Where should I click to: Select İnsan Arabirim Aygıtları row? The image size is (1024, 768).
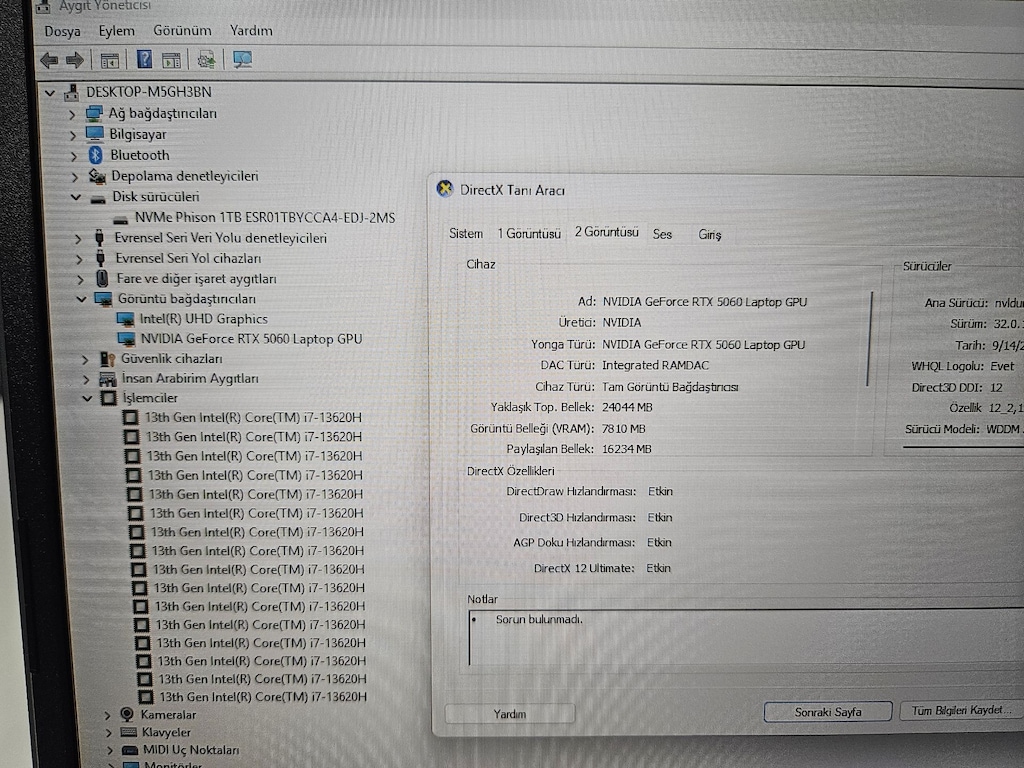(190, 379)
